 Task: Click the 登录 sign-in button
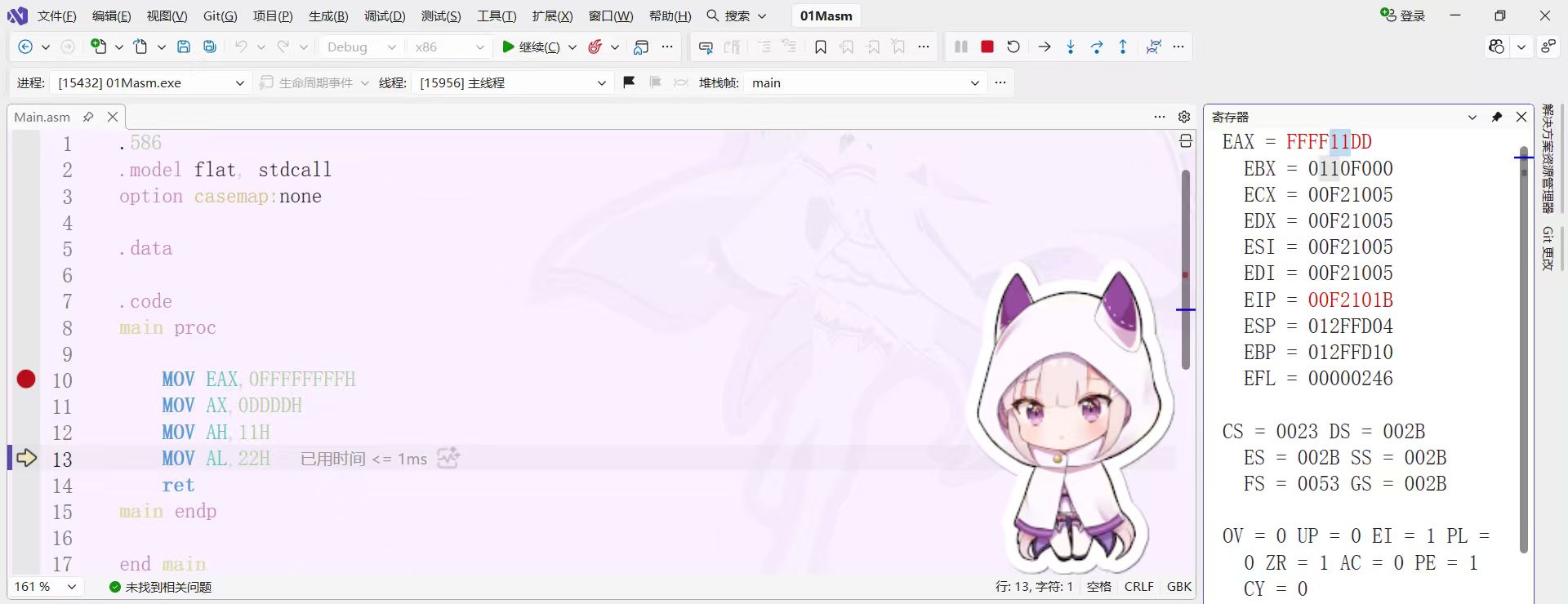pyautogui.click(x=1402, y=16)
